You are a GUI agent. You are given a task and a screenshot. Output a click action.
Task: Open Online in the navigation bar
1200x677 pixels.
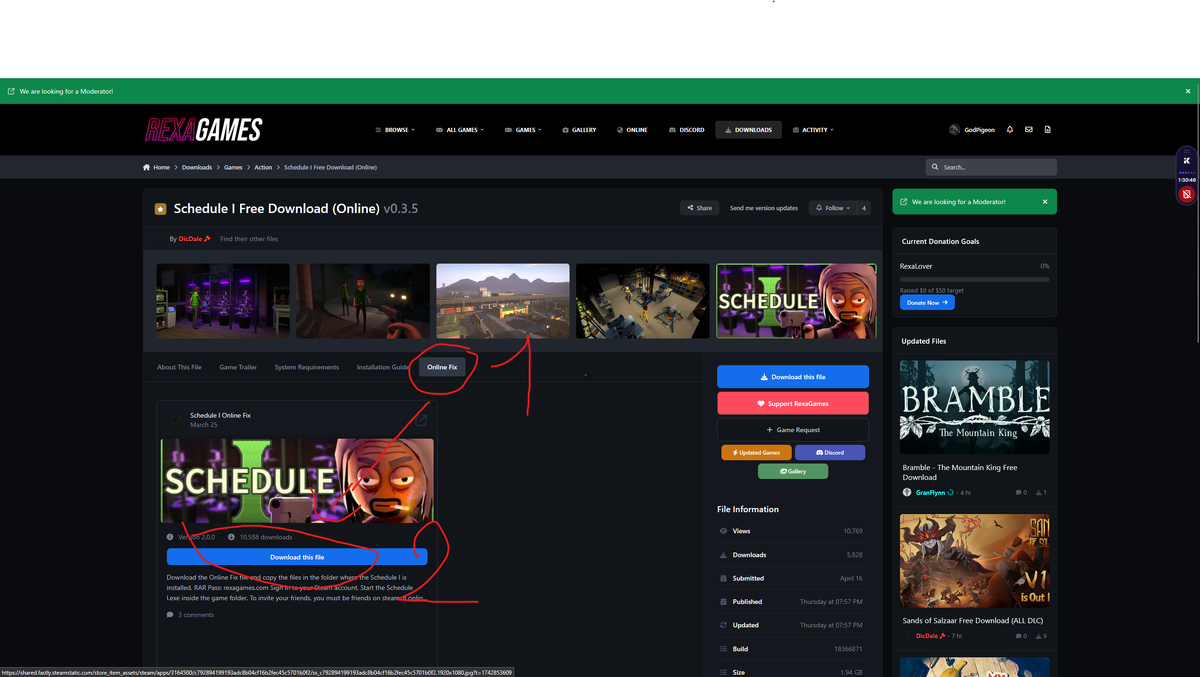click(632, 130)
